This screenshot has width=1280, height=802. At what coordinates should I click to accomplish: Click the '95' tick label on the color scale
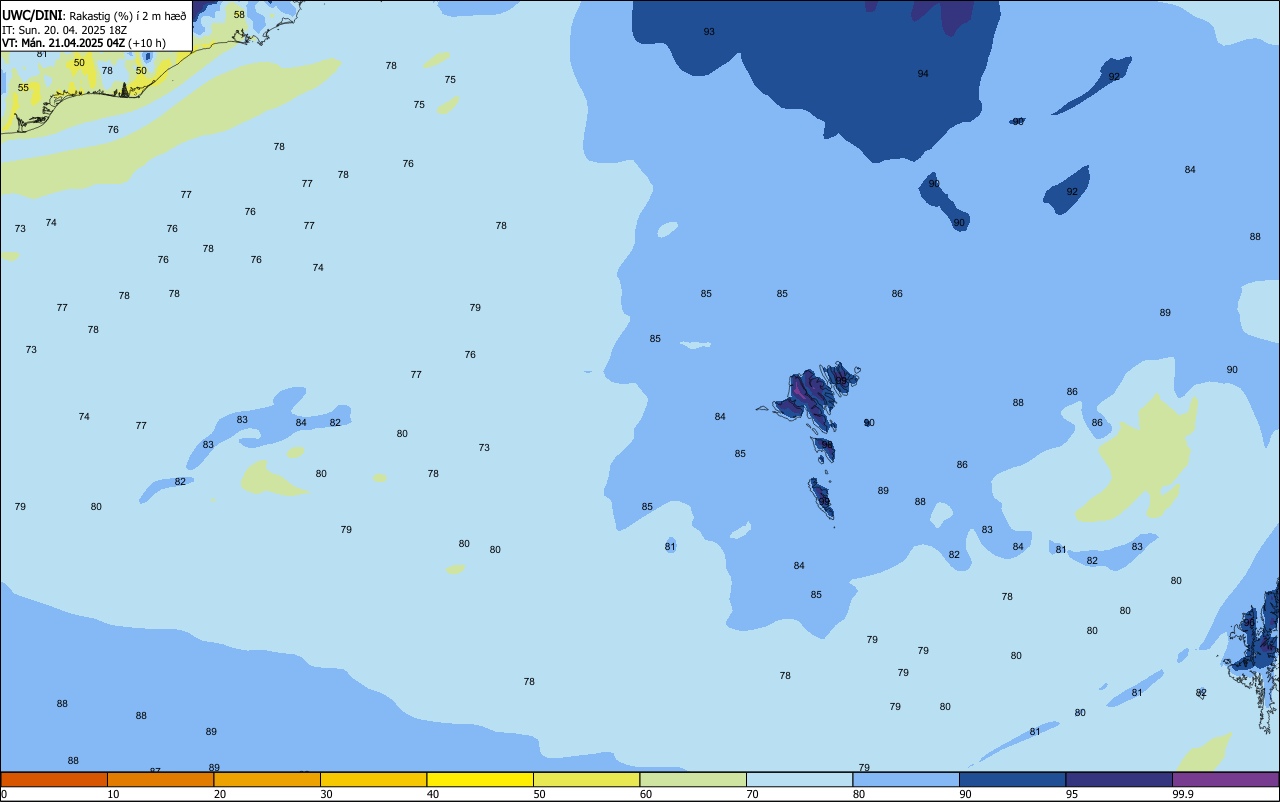[1072, 794]
